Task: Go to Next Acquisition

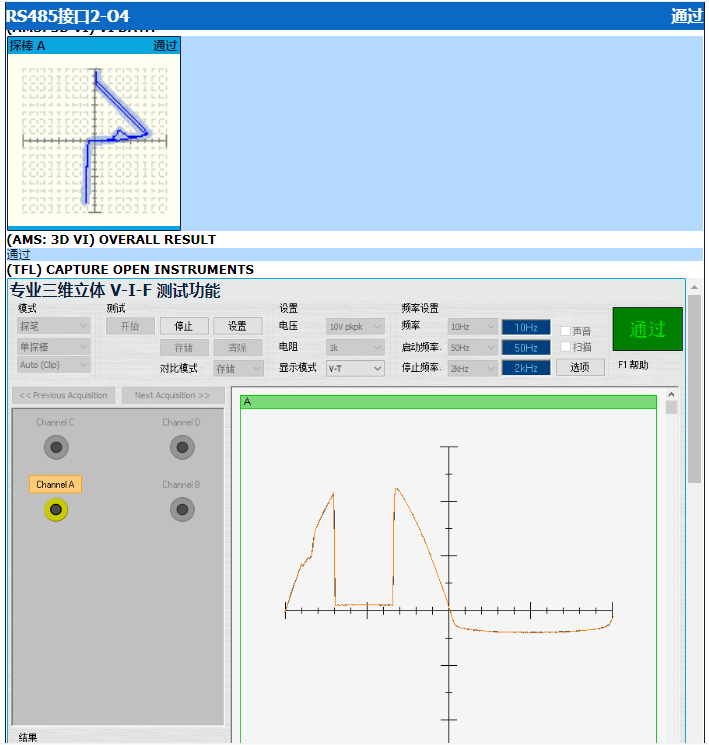Action: [x=173, y=395]
